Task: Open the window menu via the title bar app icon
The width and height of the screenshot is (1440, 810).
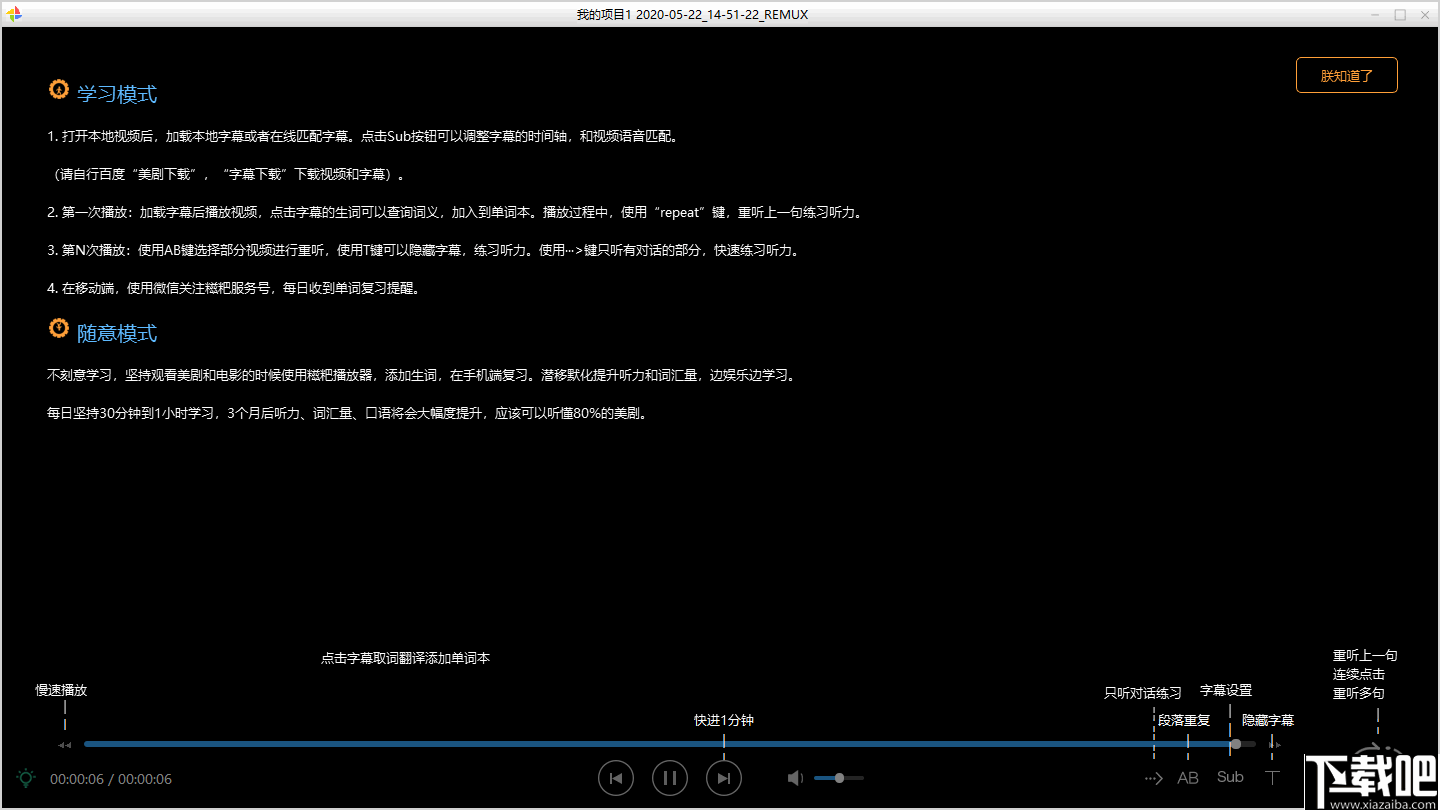Action: [x=14, y=14]
